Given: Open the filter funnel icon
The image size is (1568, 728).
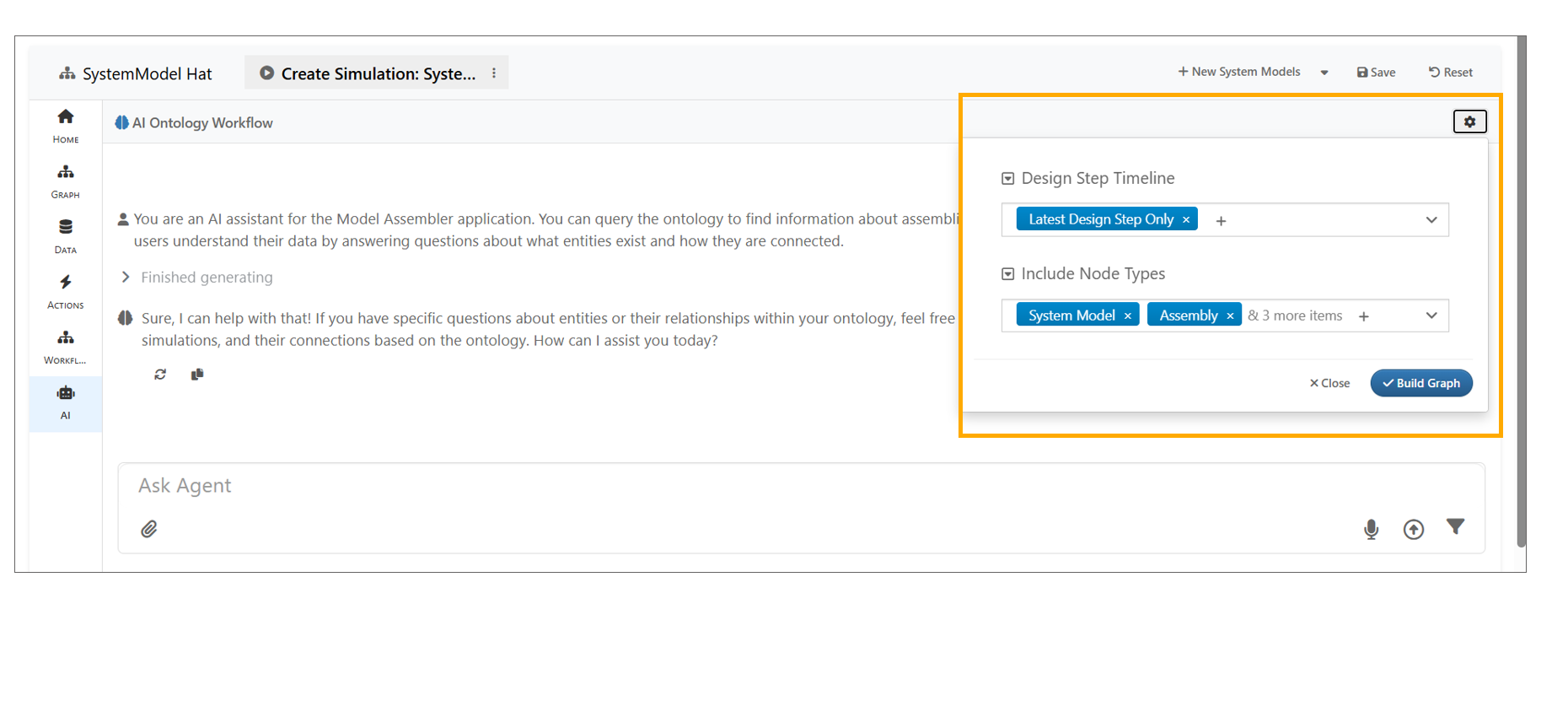Looking at the screenshot, I should coord(1455,527).
